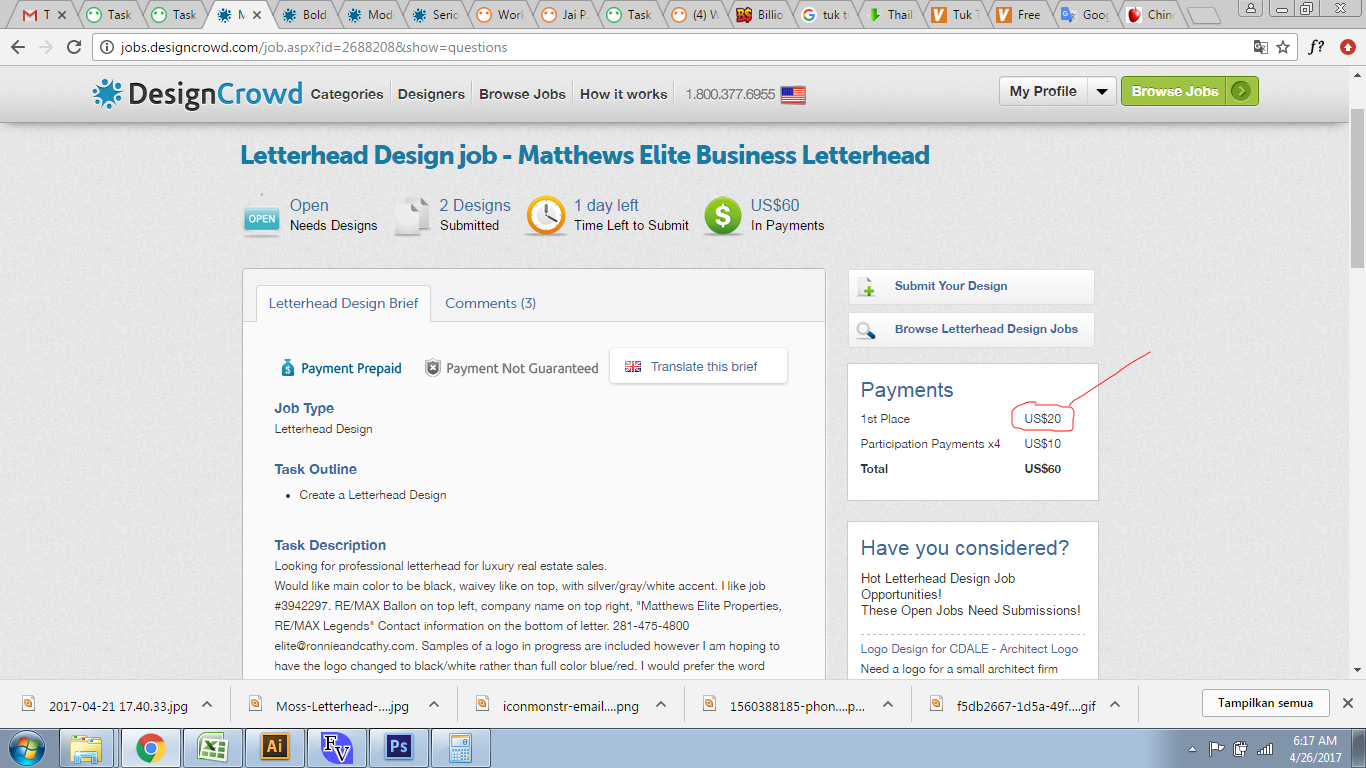Screen dimensions: 1366x768
Task: Expand options for f5db2667 gif download
Action: 1115,704
